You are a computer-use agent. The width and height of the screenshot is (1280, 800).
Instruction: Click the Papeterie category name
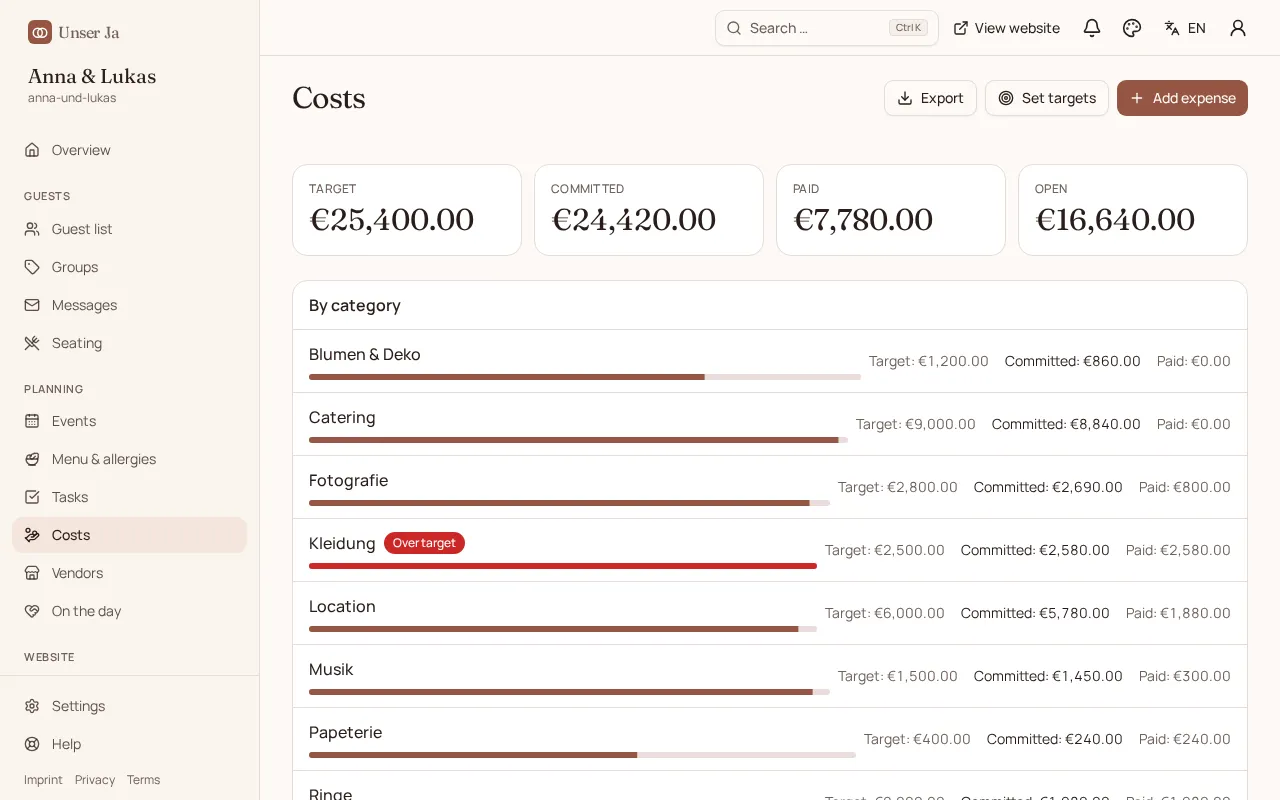pyautogui.click(x=346, y=732)
